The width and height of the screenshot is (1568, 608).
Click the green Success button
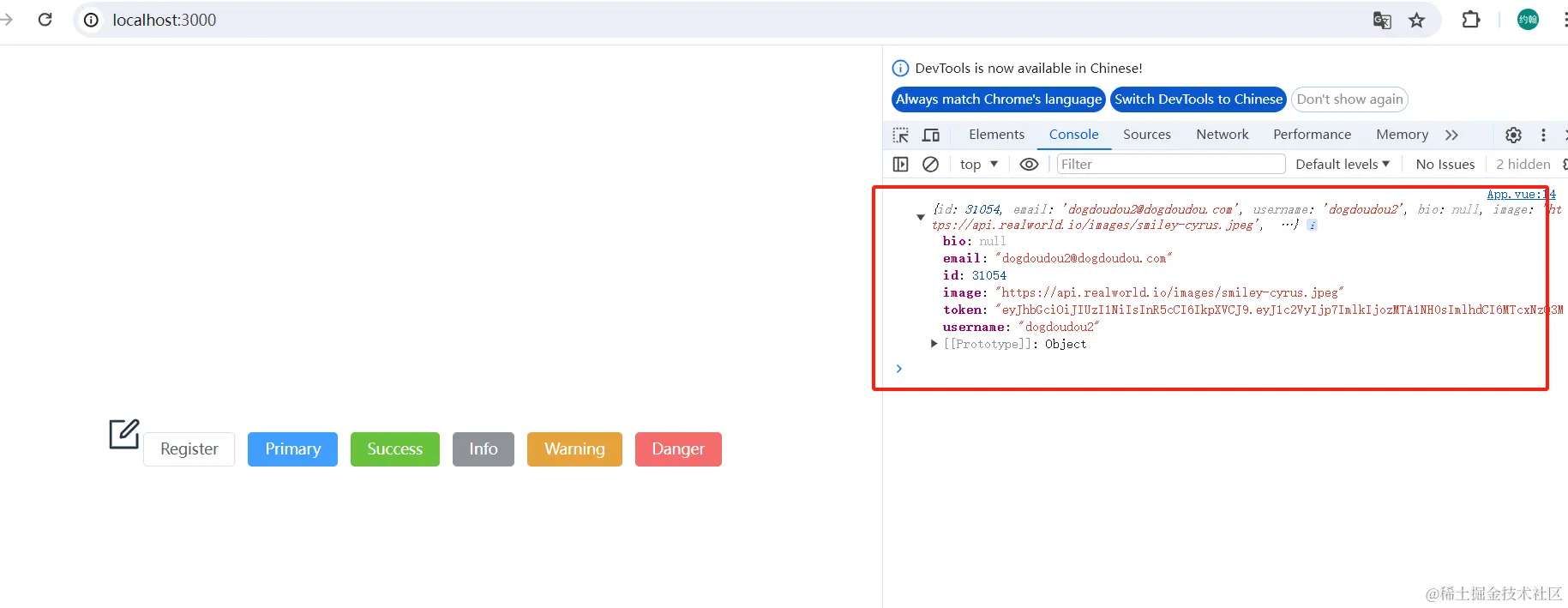click(x=395, y=449)
